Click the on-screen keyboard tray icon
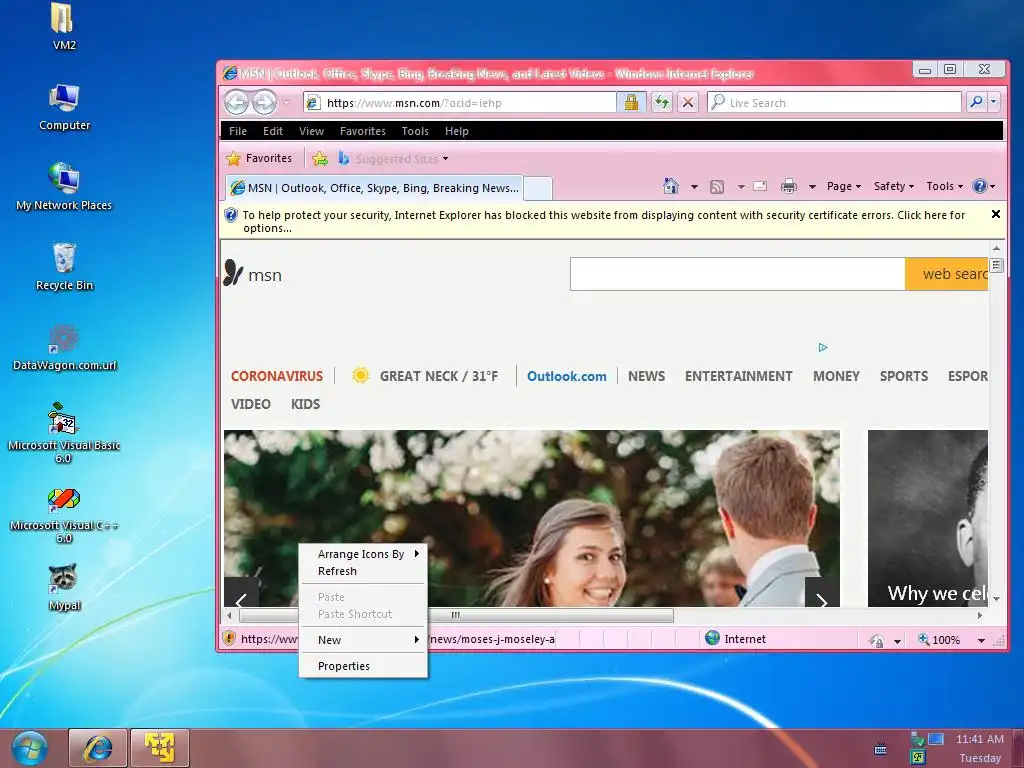This screenshot has width=1024, height=768. point(880,748)
